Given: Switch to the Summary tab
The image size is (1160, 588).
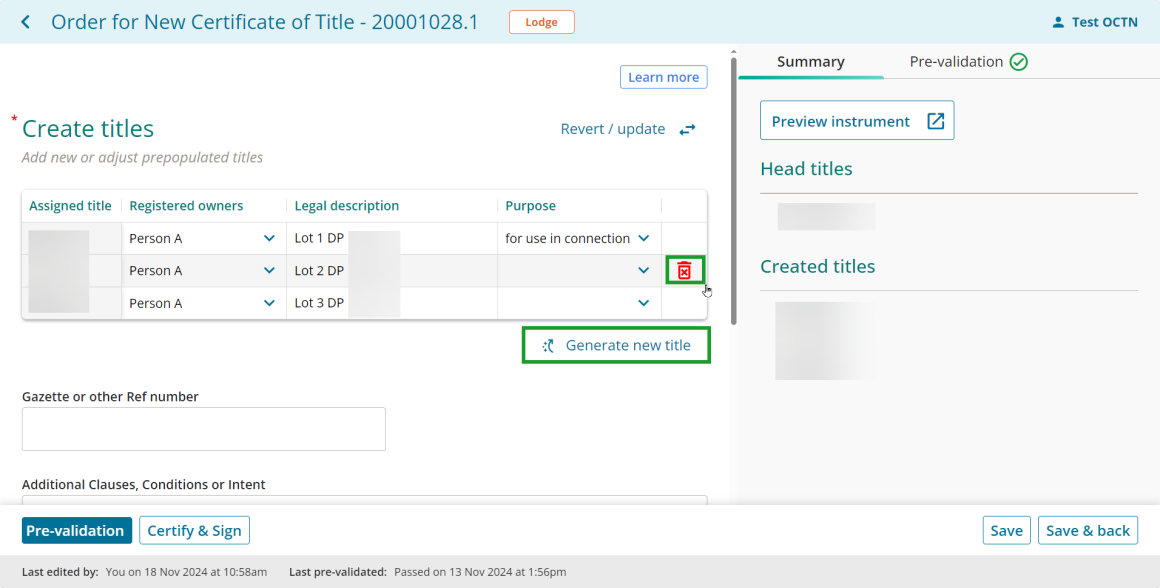Looking at the screenshot, I should click(811, 62).
